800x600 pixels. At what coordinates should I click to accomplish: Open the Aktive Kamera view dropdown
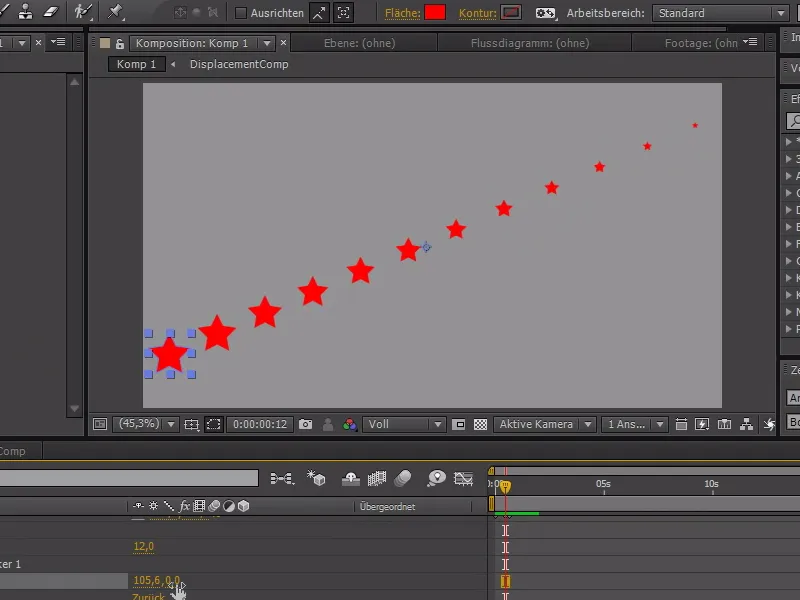pos(544,424)
